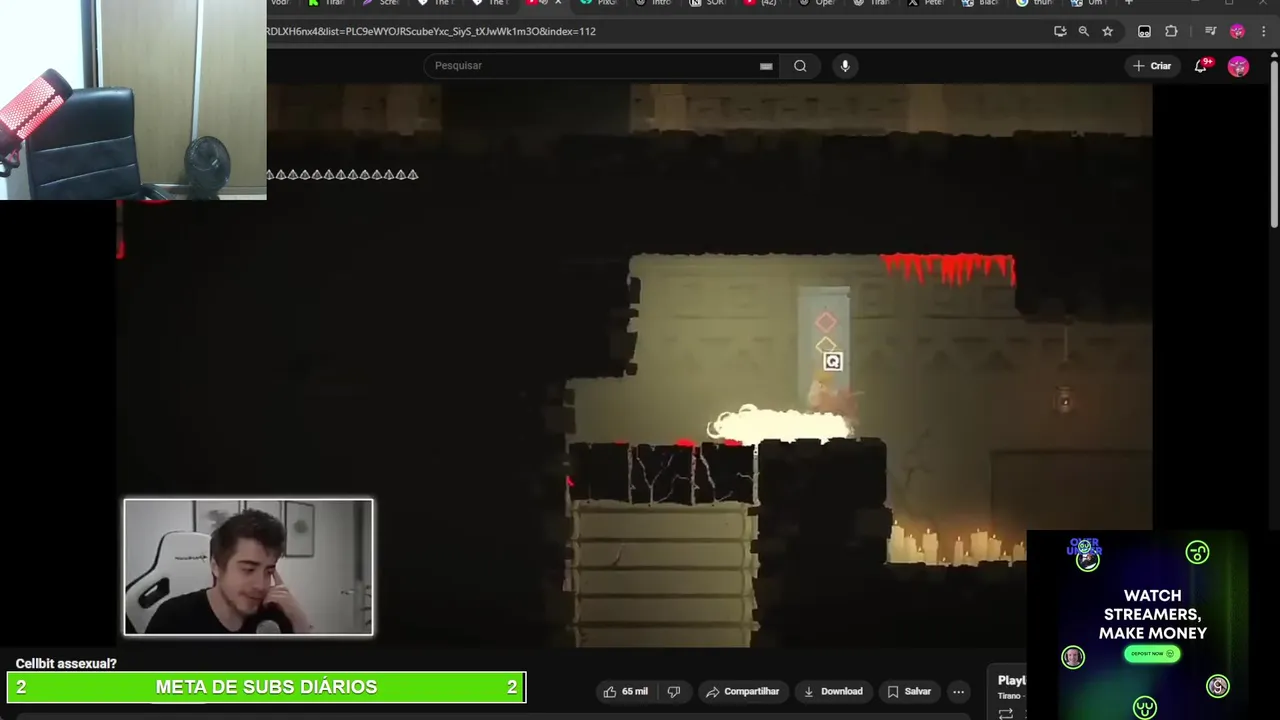
Task: Switch to the X 'Pete' browser tab
Action: coord(926,3)
